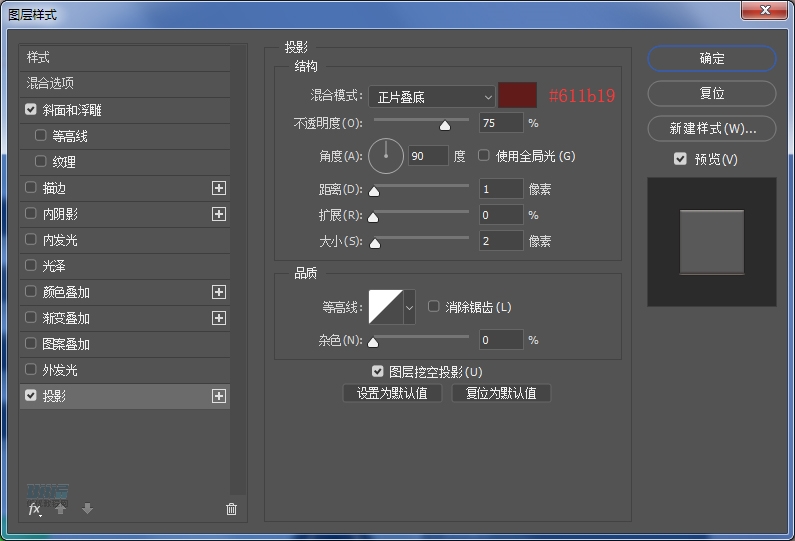Image resolution: width=795 pixels, height=541 pixels.
Task: Click the 确定 button
Action: [711, 59]
